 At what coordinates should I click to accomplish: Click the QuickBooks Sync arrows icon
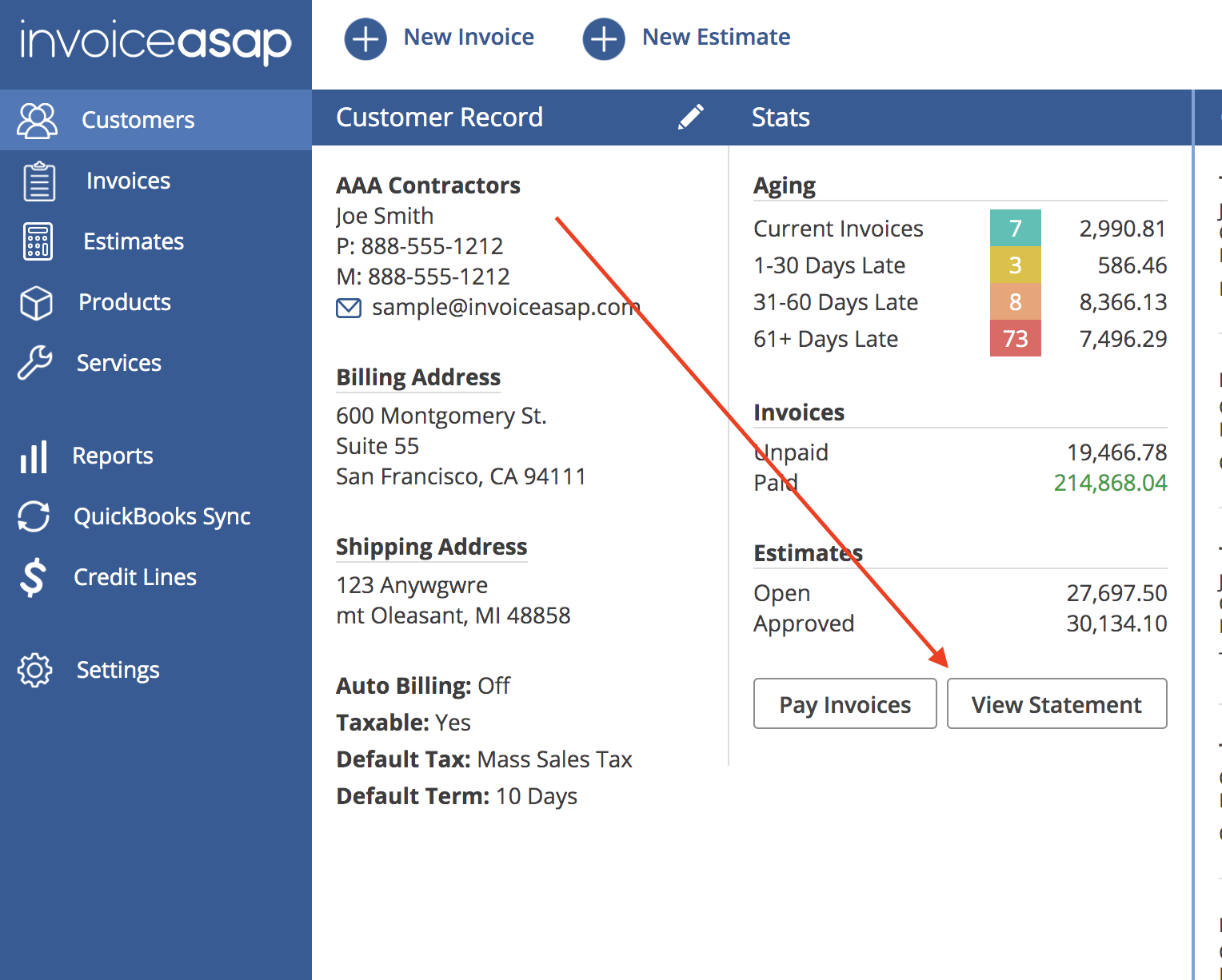(x=34, y=516)
